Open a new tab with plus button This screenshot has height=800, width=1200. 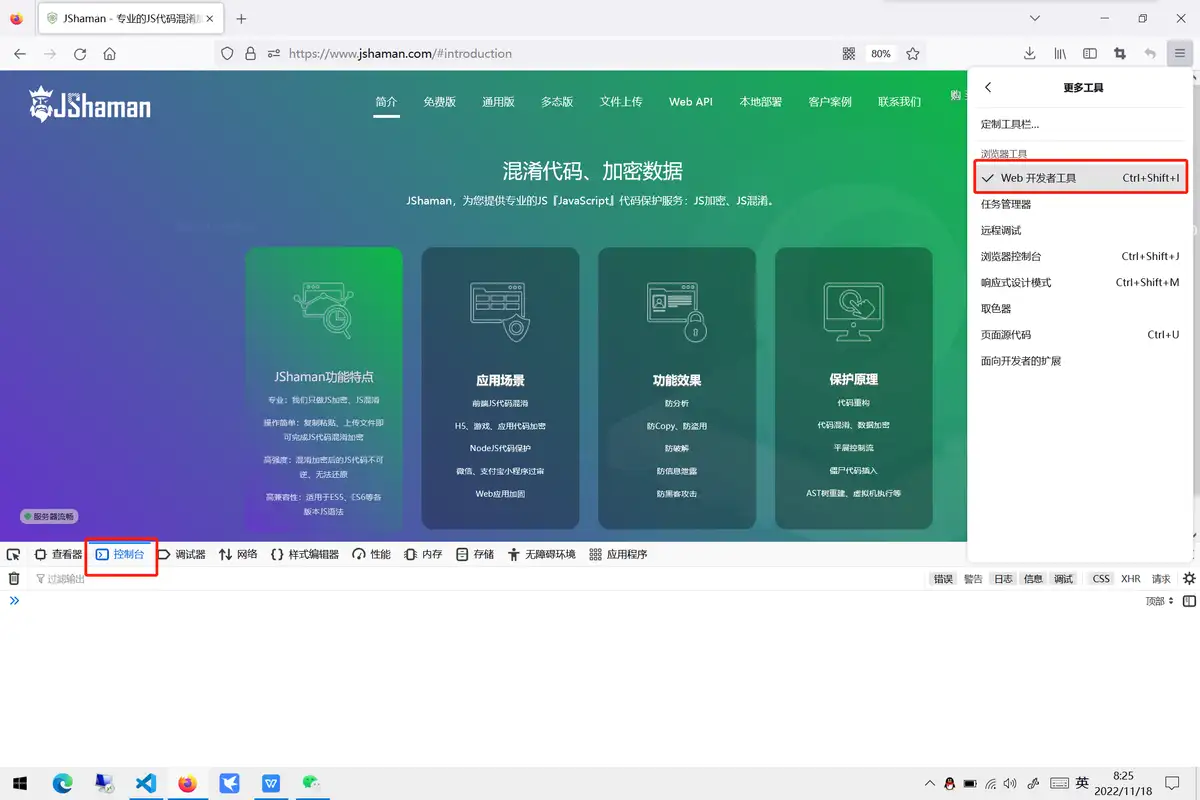pyautogui.click(x=241, y=18)
